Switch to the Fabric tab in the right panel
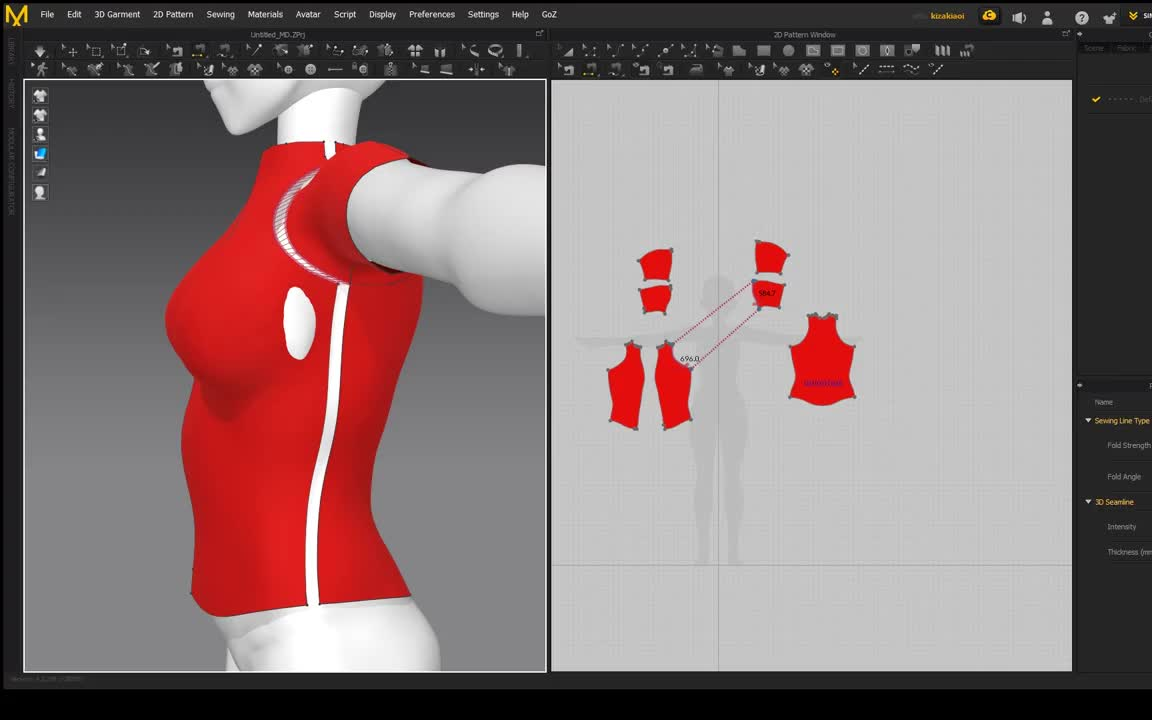Viewport: 1152px width, 720px height. tap(1125, 47)
